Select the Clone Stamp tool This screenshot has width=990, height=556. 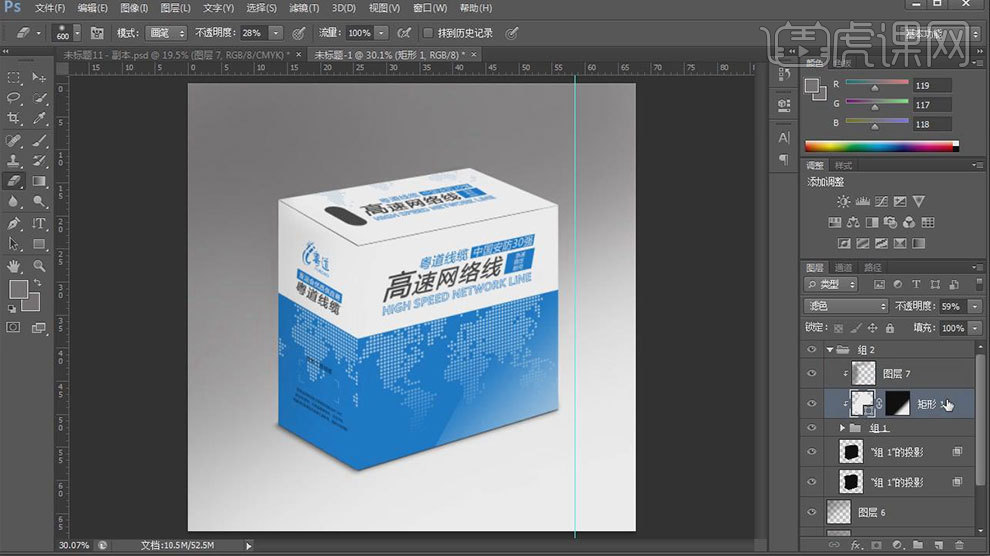(x=13, y=160)
